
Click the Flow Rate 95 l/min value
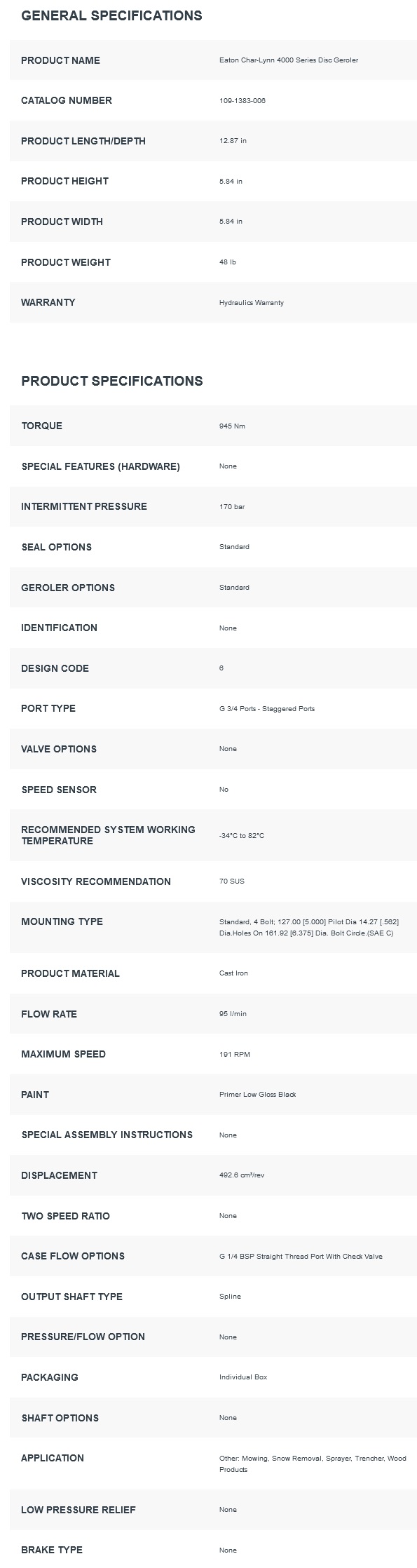click(x=233, y=1014)
